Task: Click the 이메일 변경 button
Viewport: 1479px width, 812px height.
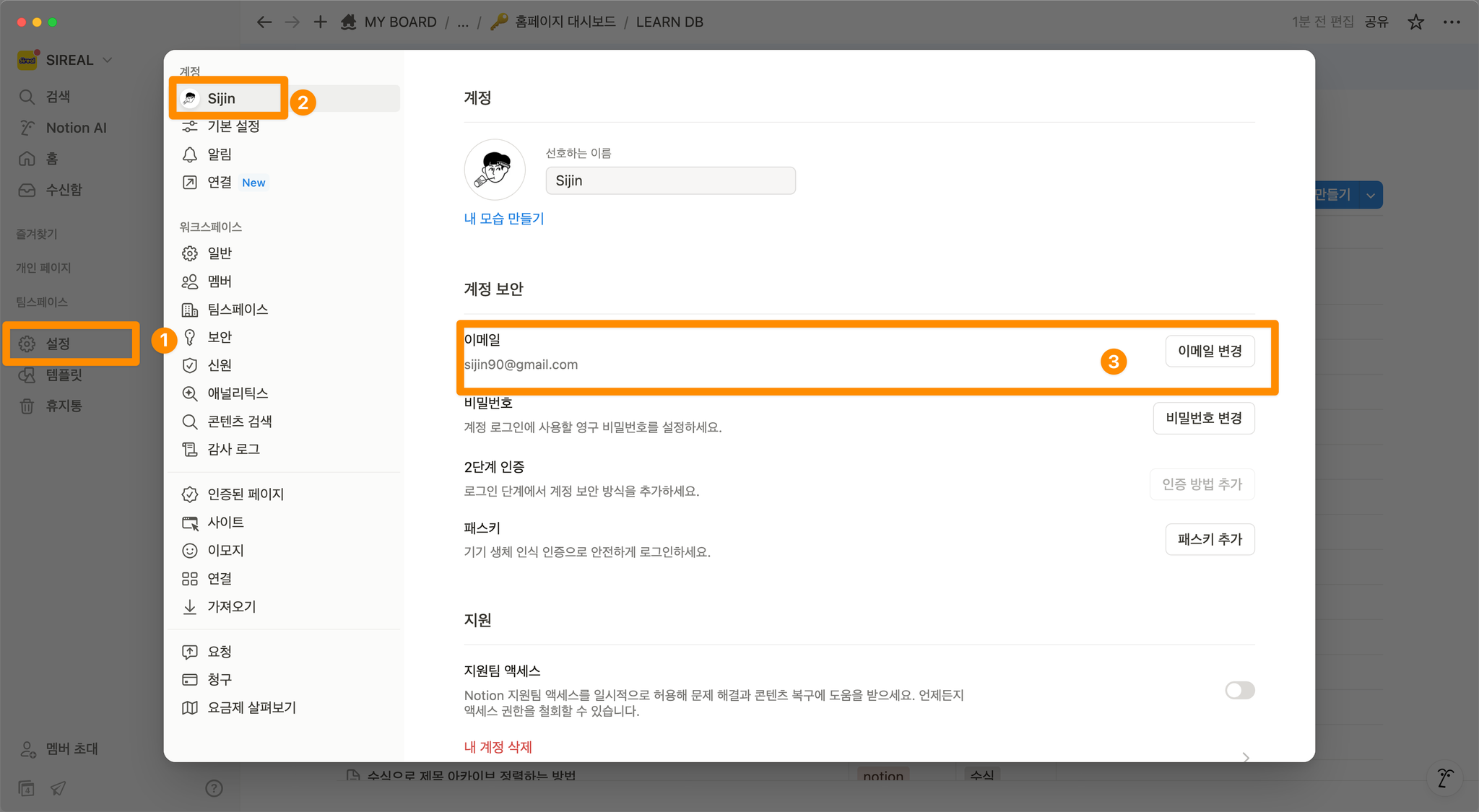Action: point(1210,351)
